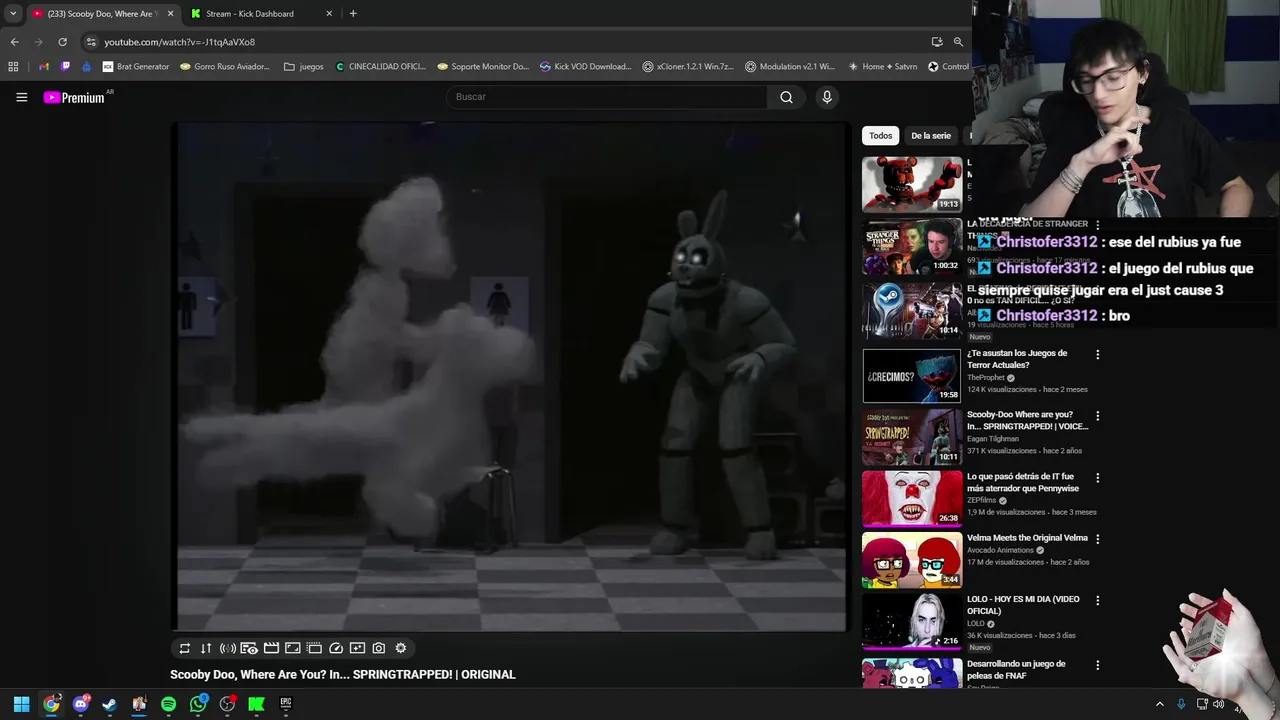This screenshot has width=1280, height=720.
Task: Open Windows Start menu
Action: [x=21, y=704]
